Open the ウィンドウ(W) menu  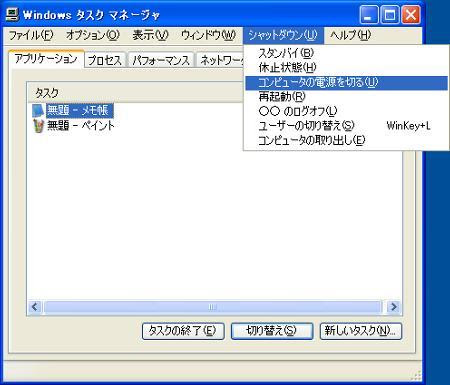pyautogui.click(x=208, y=35)
